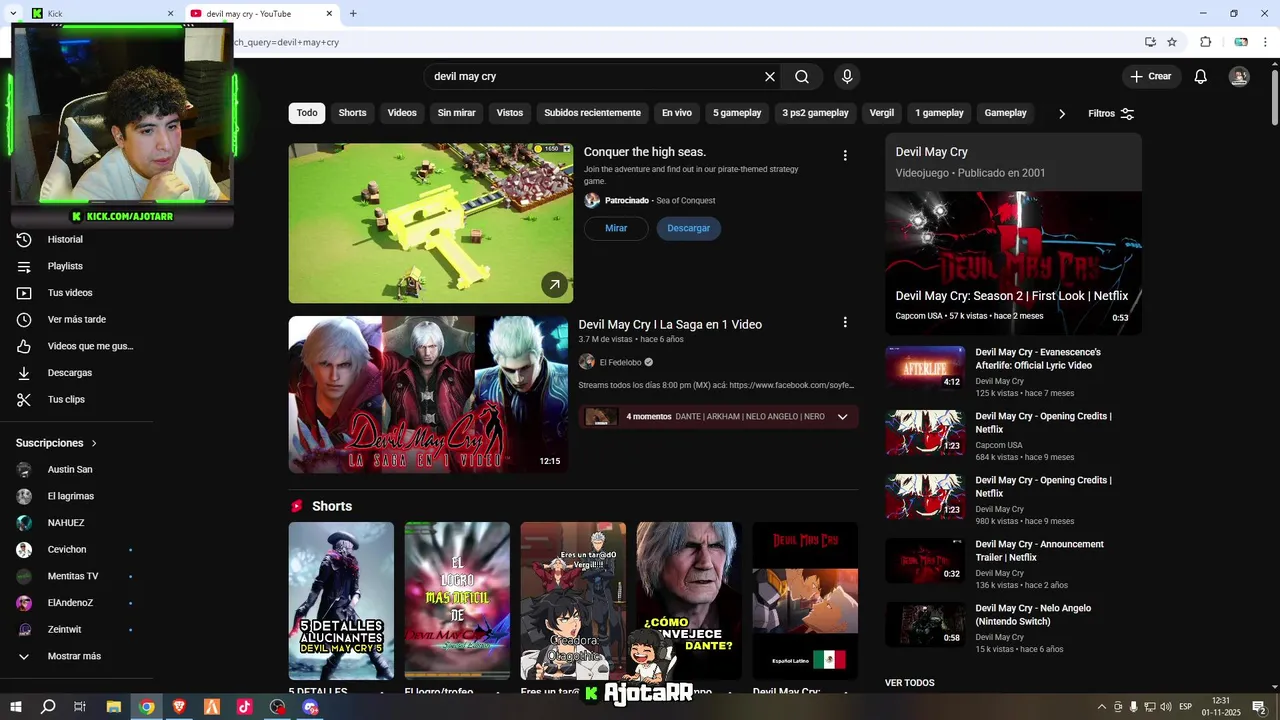The image size is (1280, 720).
Task: Click the install app icon in address bar
Action: point(1150,42)
